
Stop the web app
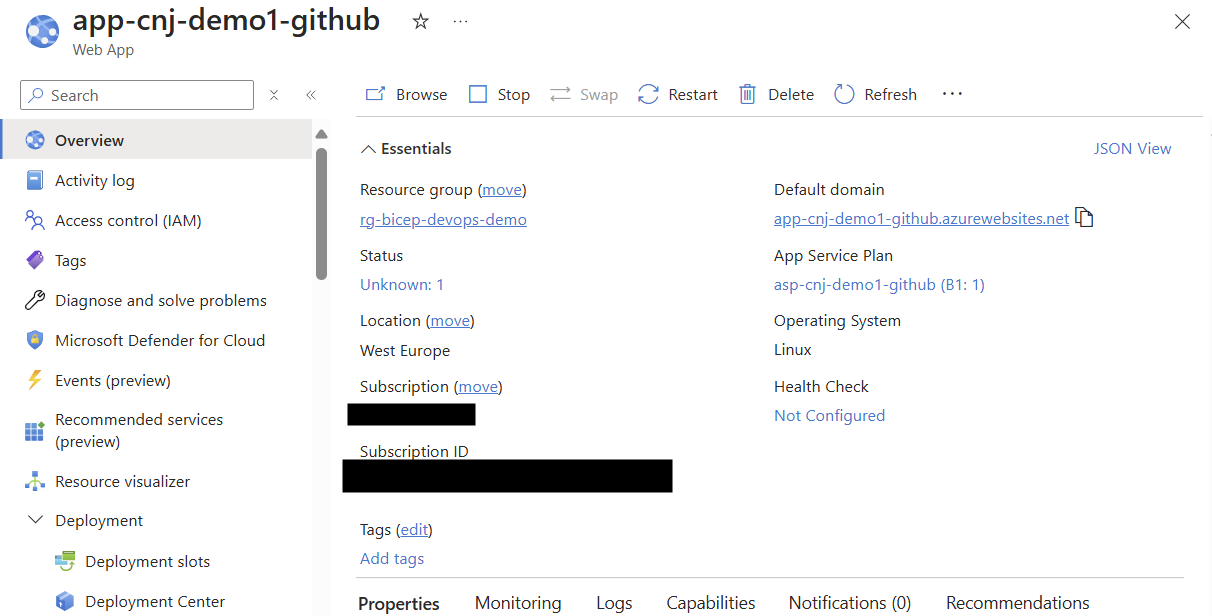tap(499, 94)
